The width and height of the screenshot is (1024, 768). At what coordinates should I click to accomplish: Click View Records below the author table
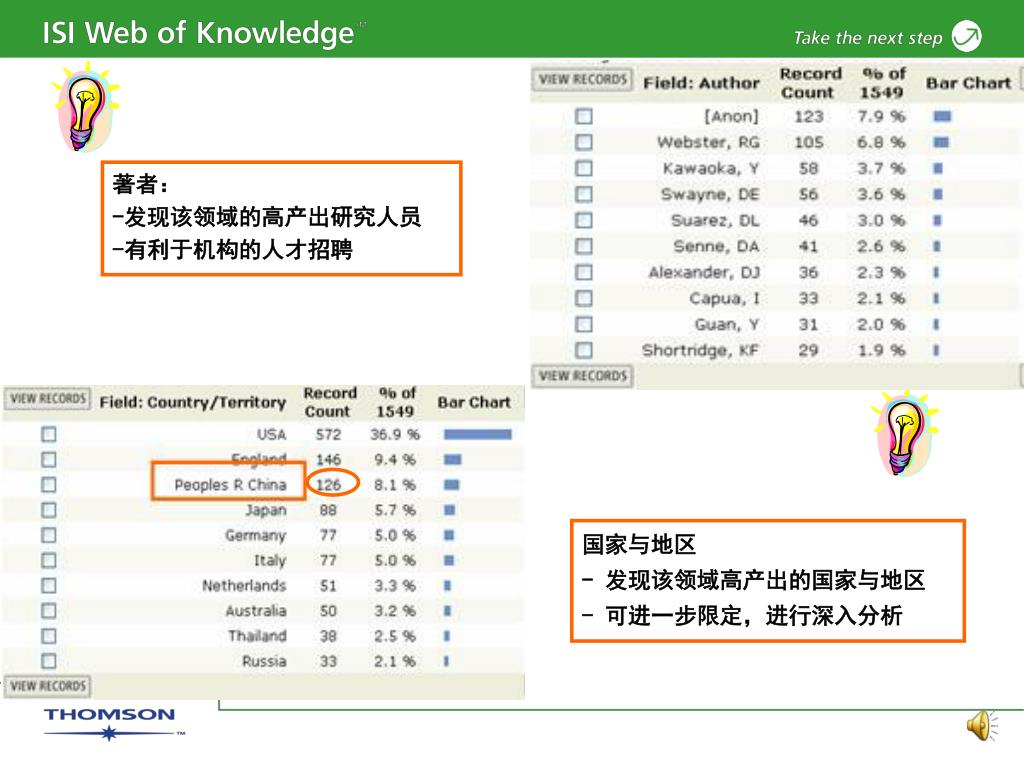click(583, 376)
